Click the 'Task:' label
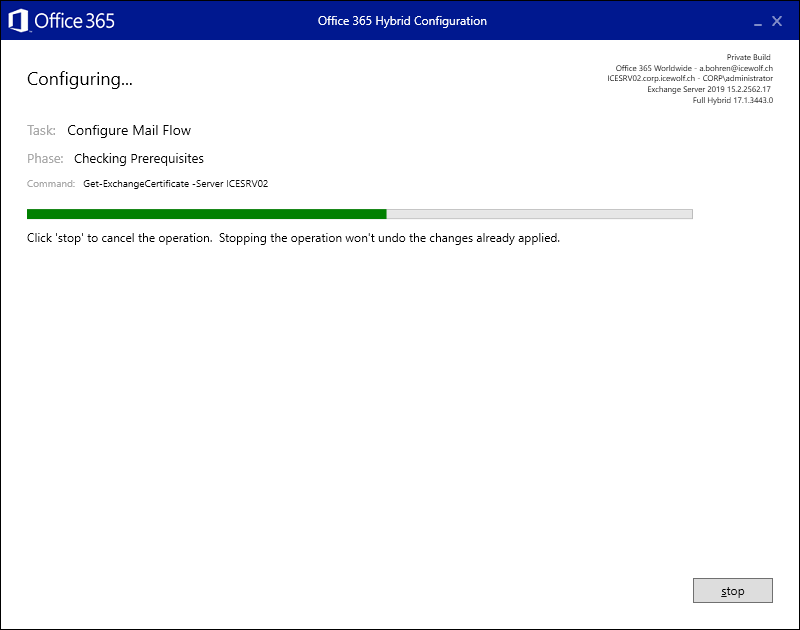Image resolution: width=800 pixels, height=630 pixels. point(41,131)
